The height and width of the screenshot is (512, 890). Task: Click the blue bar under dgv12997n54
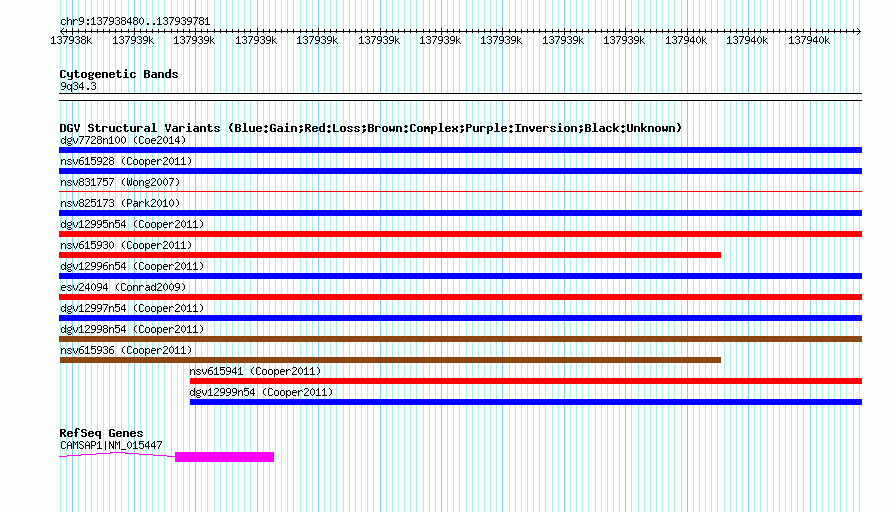(460, 318)
